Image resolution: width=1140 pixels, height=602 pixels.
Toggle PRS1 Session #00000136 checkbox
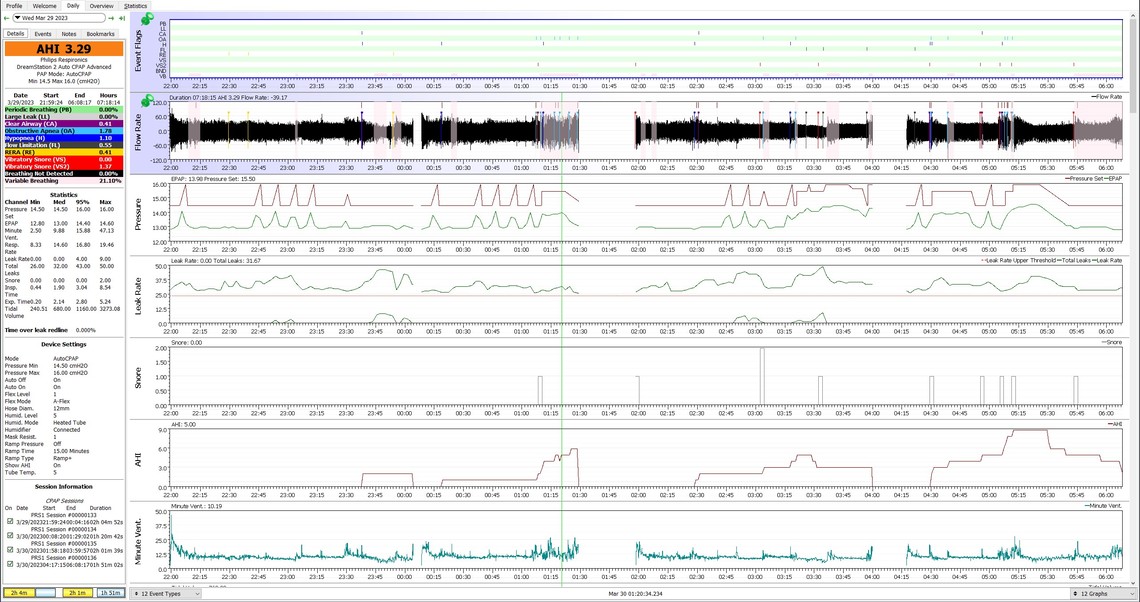9,563
